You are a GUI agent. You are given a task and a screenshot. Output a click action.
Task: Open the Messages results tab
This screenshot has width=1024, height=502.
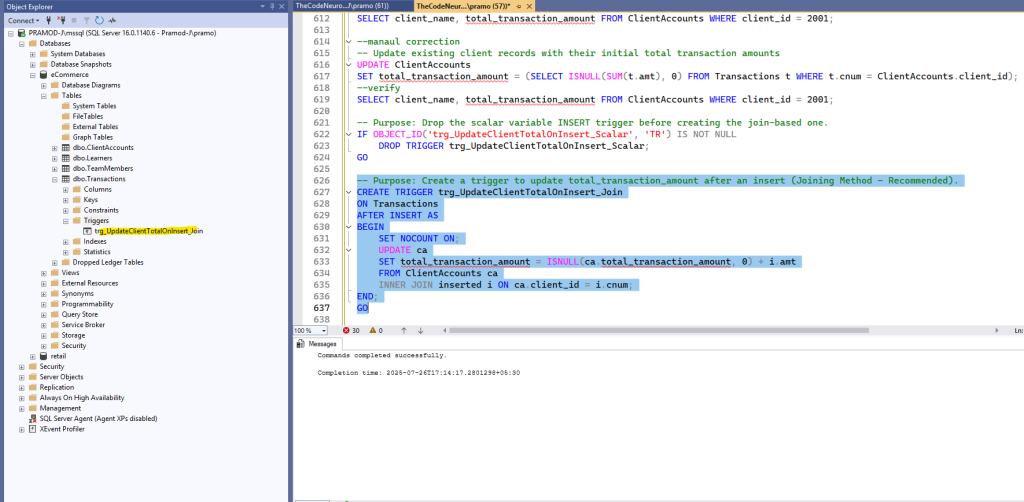[x=317, y=343]
